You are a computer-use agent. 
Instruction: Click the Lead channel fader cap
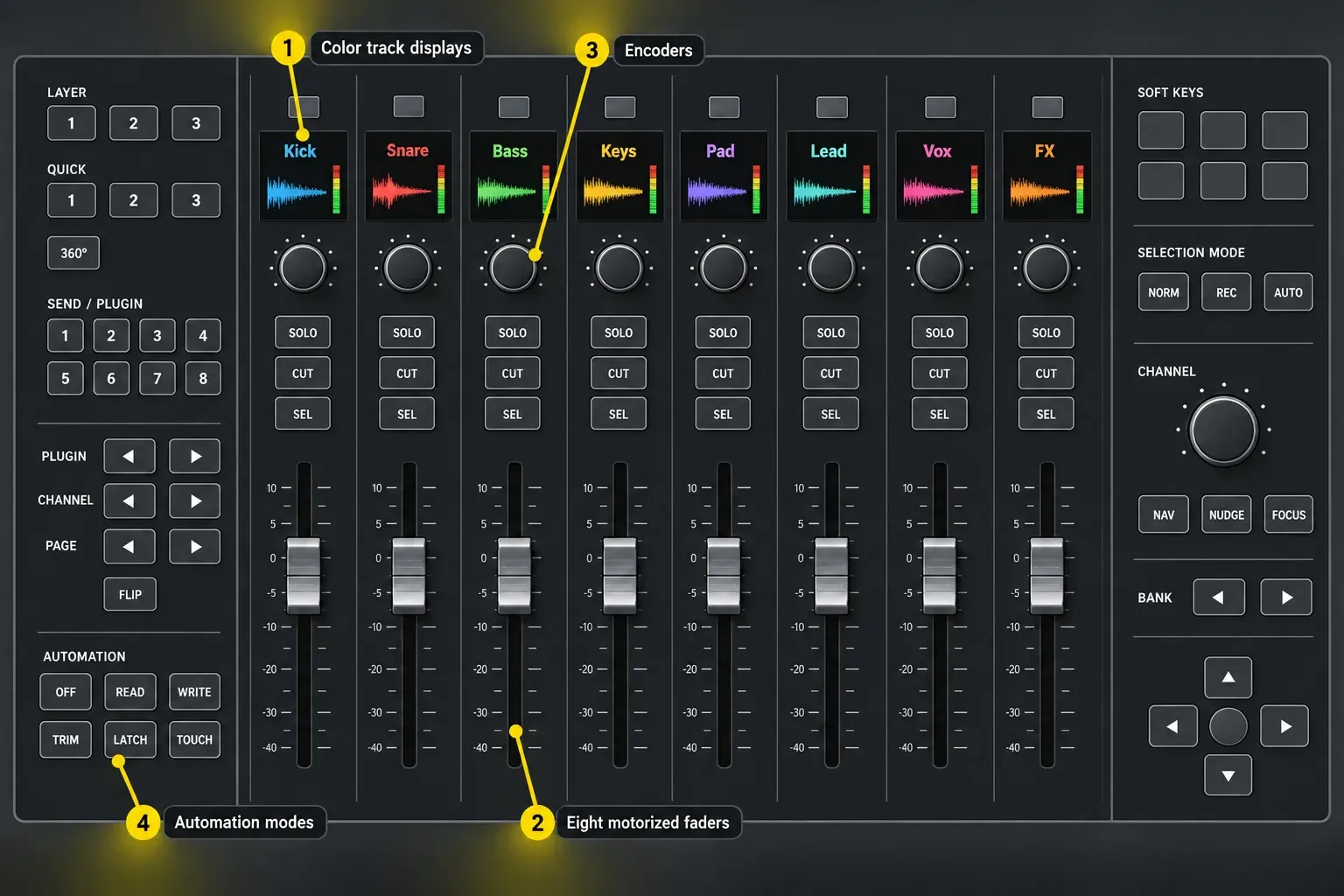[x=831, y=575]
